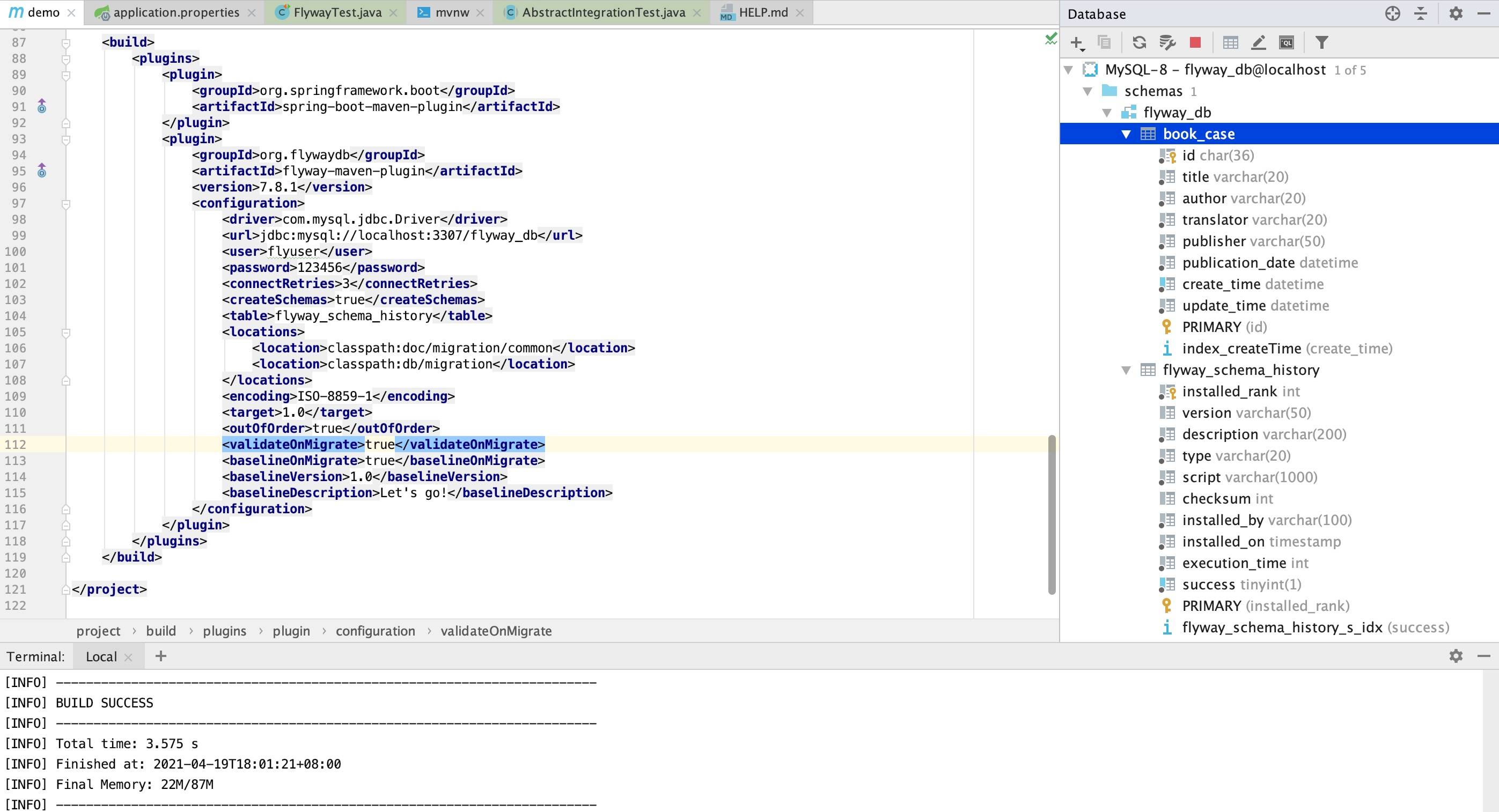Click the gutter marker icon on line 95
1499x812 pixels.
[42, 171]
